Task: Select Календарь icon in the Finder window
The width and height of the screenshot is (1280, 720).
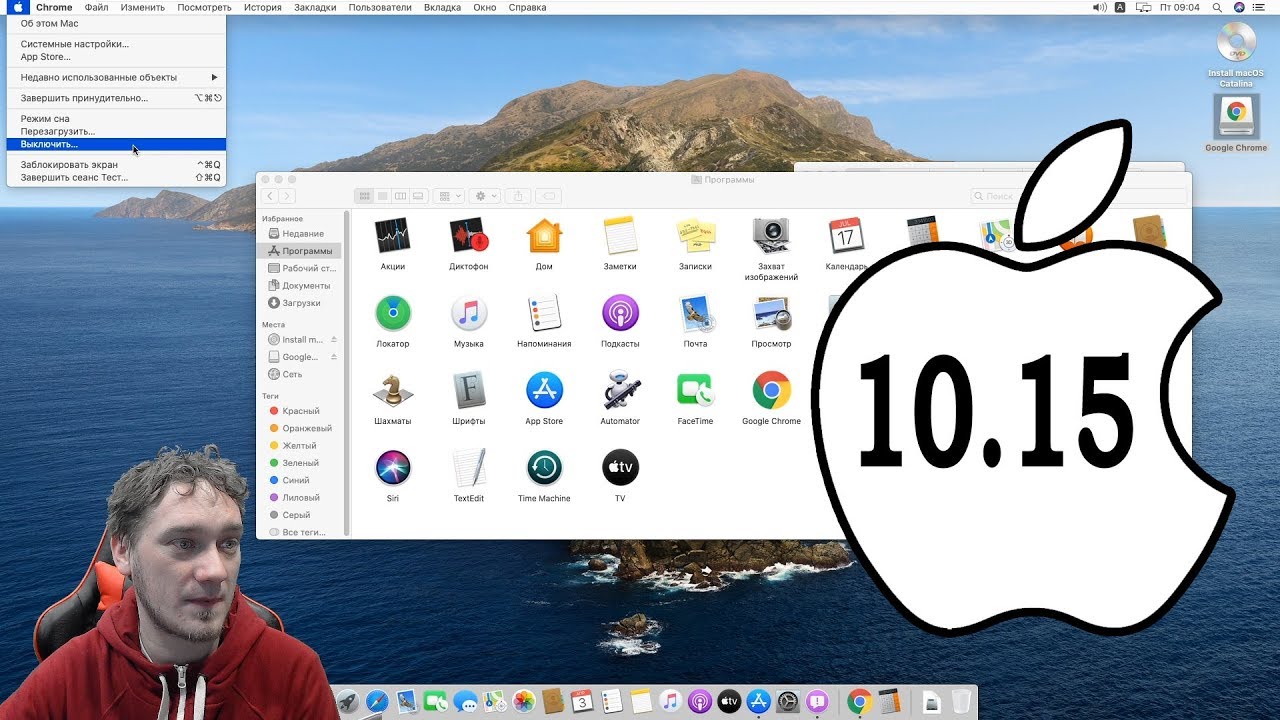Action: point(846,236)
